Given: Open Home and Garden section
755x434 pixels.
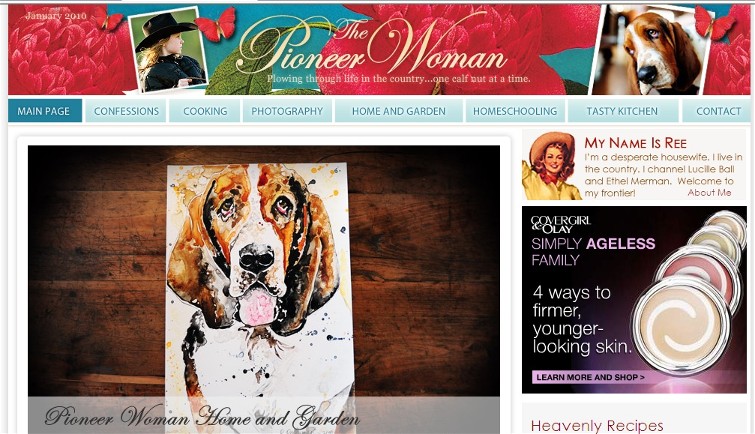Looking at the screenshot, I should point(399,111).
